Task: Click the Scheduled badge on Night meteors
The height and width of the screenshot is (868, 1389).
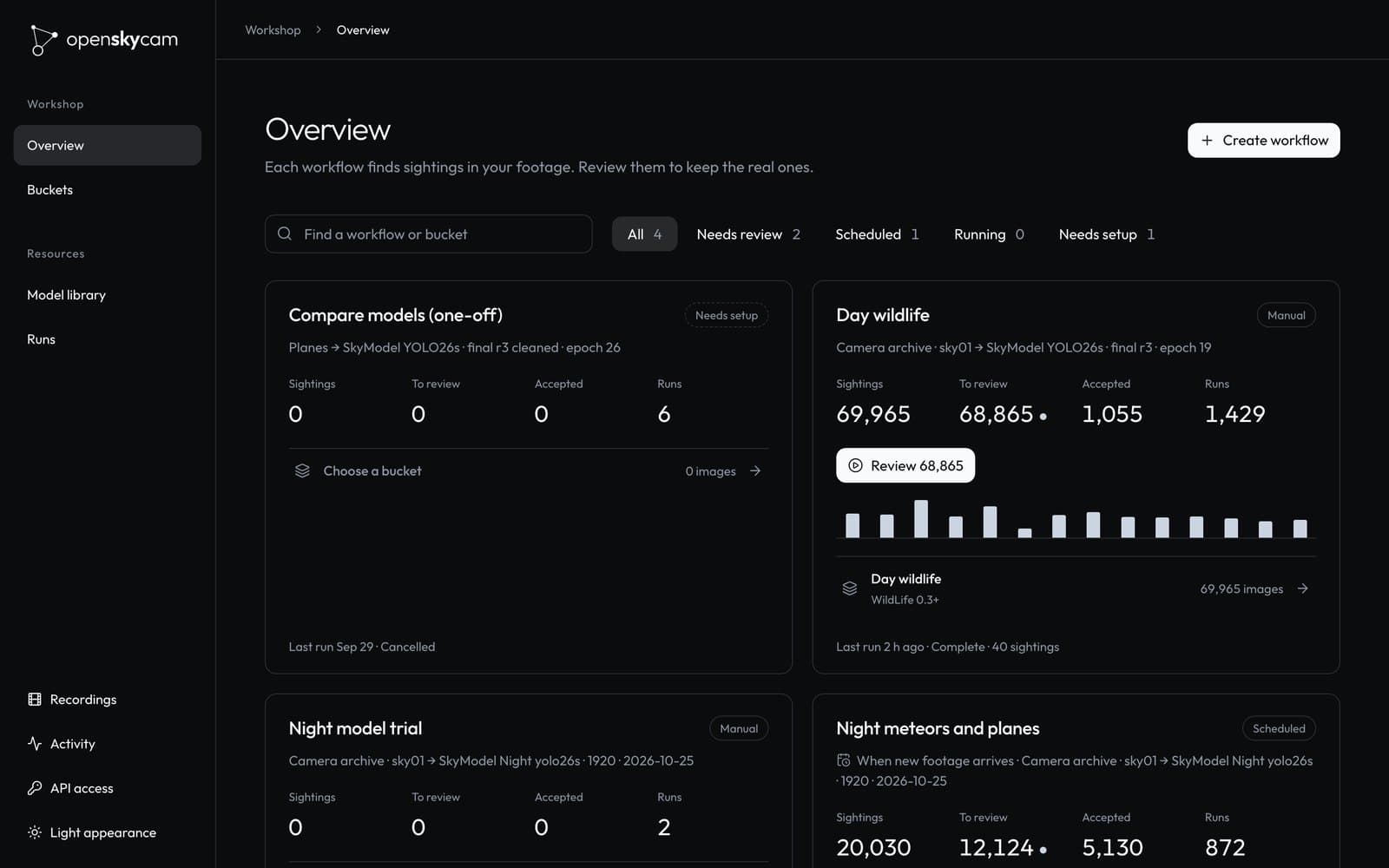Action: point(1279,728)
